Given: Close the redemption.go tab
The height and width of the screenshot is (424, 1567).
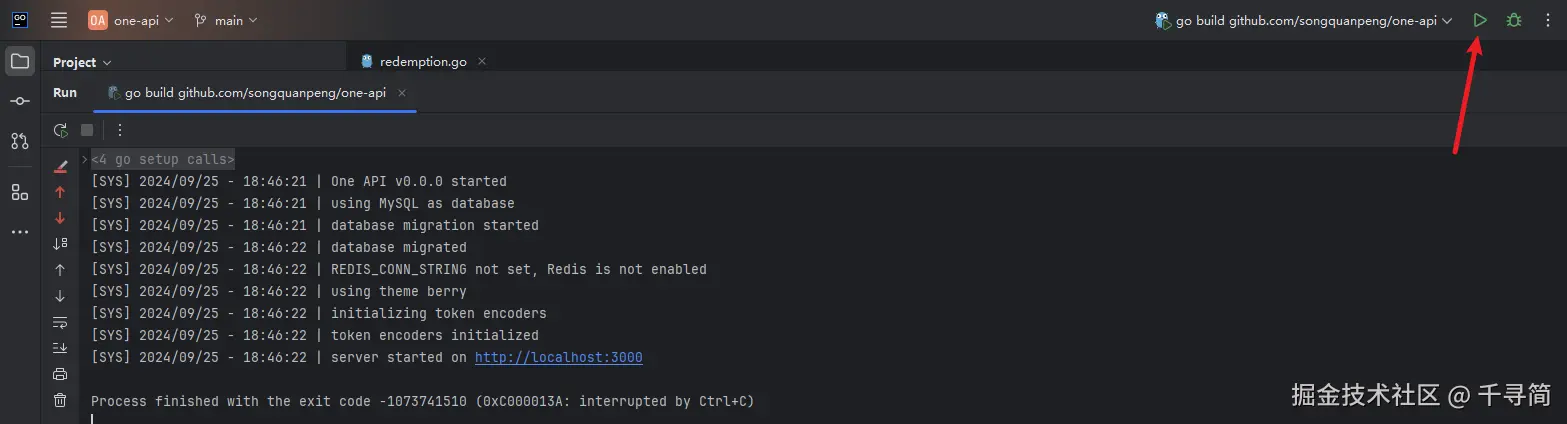Looking at the screenshot, I should (481, 62).
